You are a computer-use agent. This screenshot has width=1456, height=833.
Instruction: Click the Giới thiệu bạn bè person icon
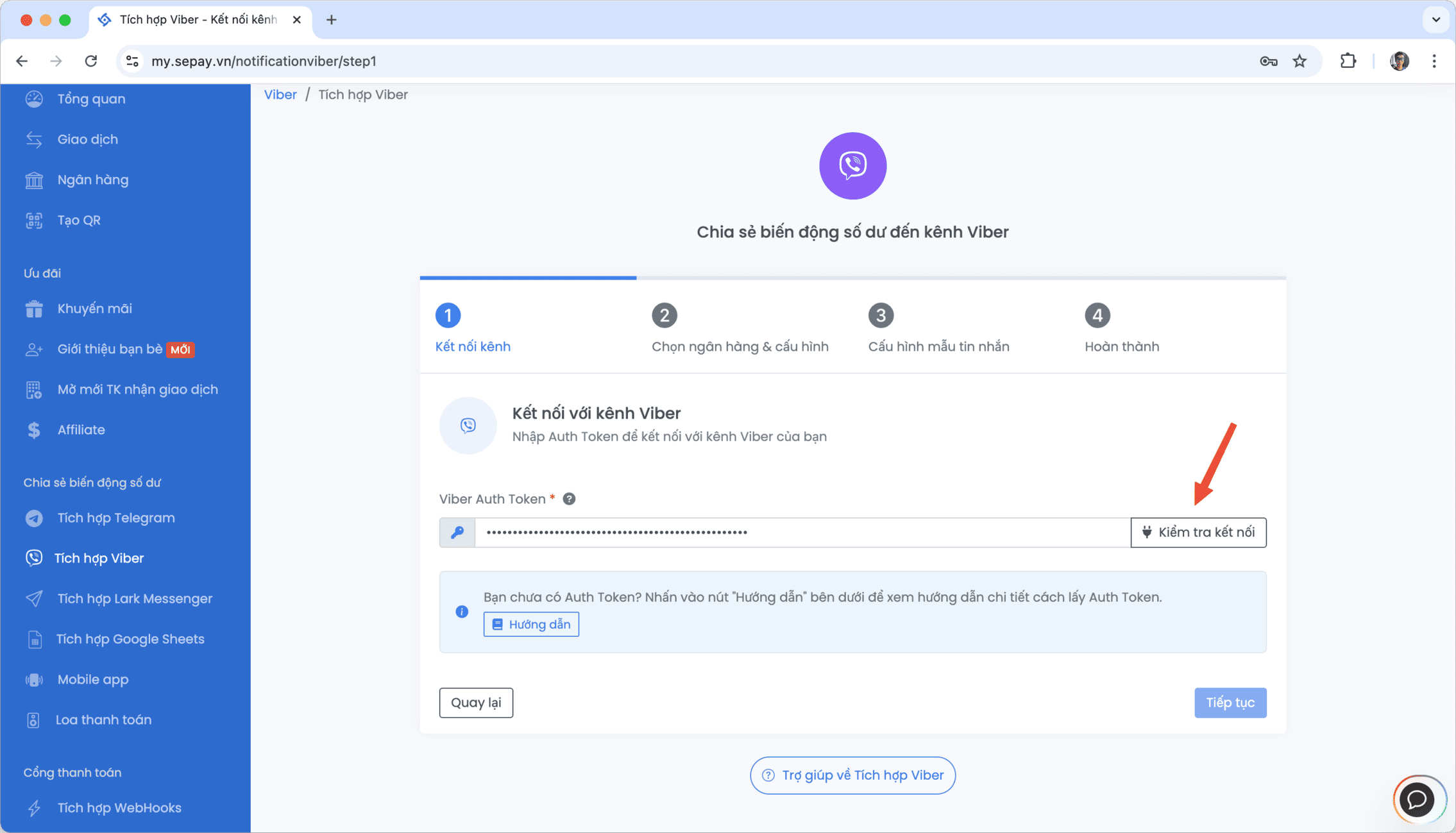pos(34,349)
